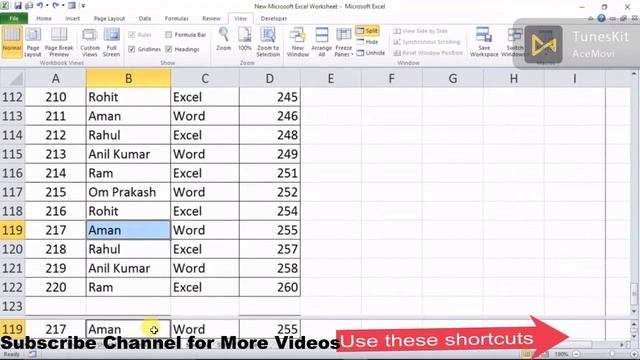Select row 123 header
Image resolution: width=640 pixels, height=360 pixels.
(x=12, y=306)
